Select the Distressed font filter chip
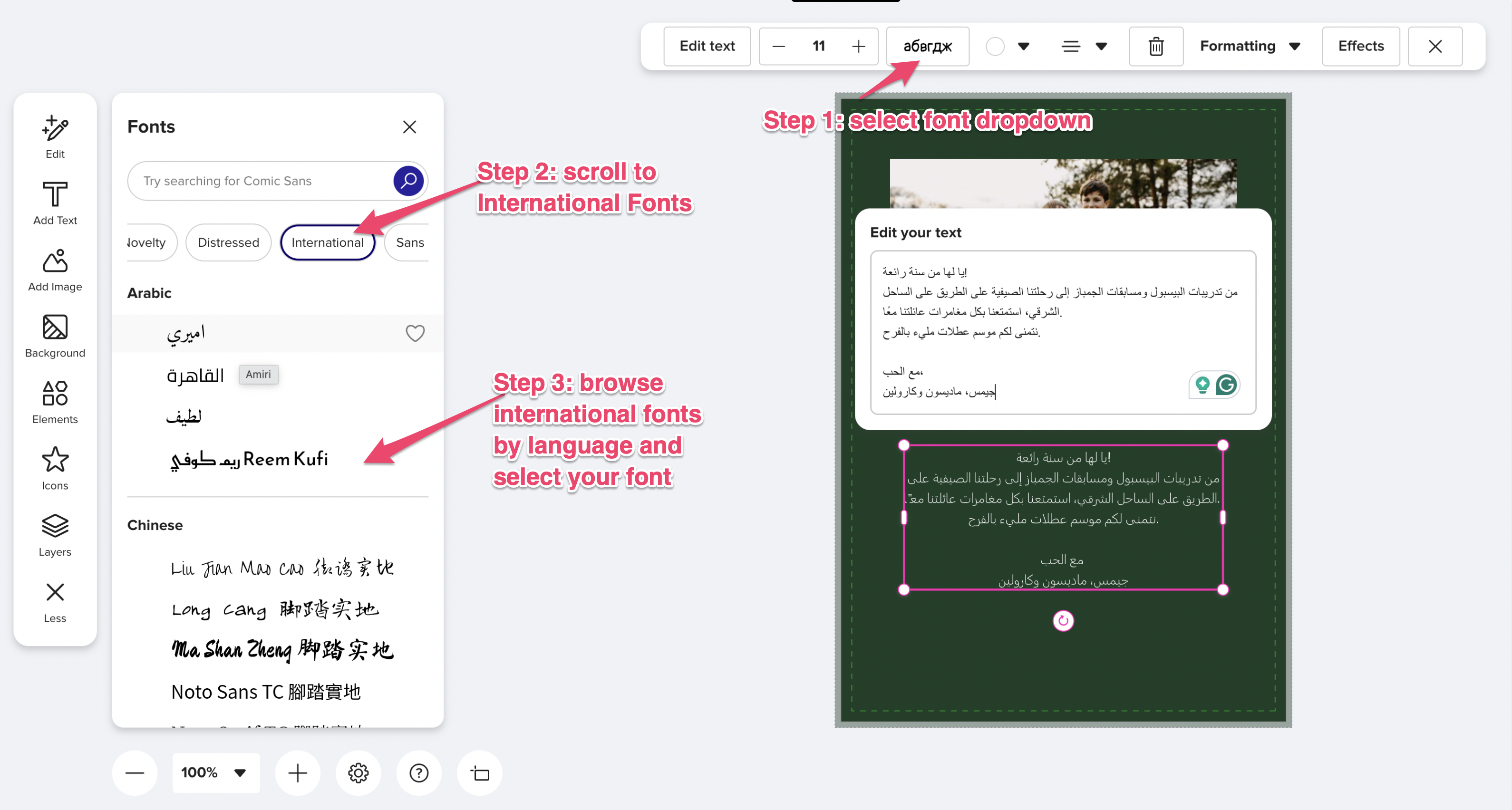 [x=228, y=242]
